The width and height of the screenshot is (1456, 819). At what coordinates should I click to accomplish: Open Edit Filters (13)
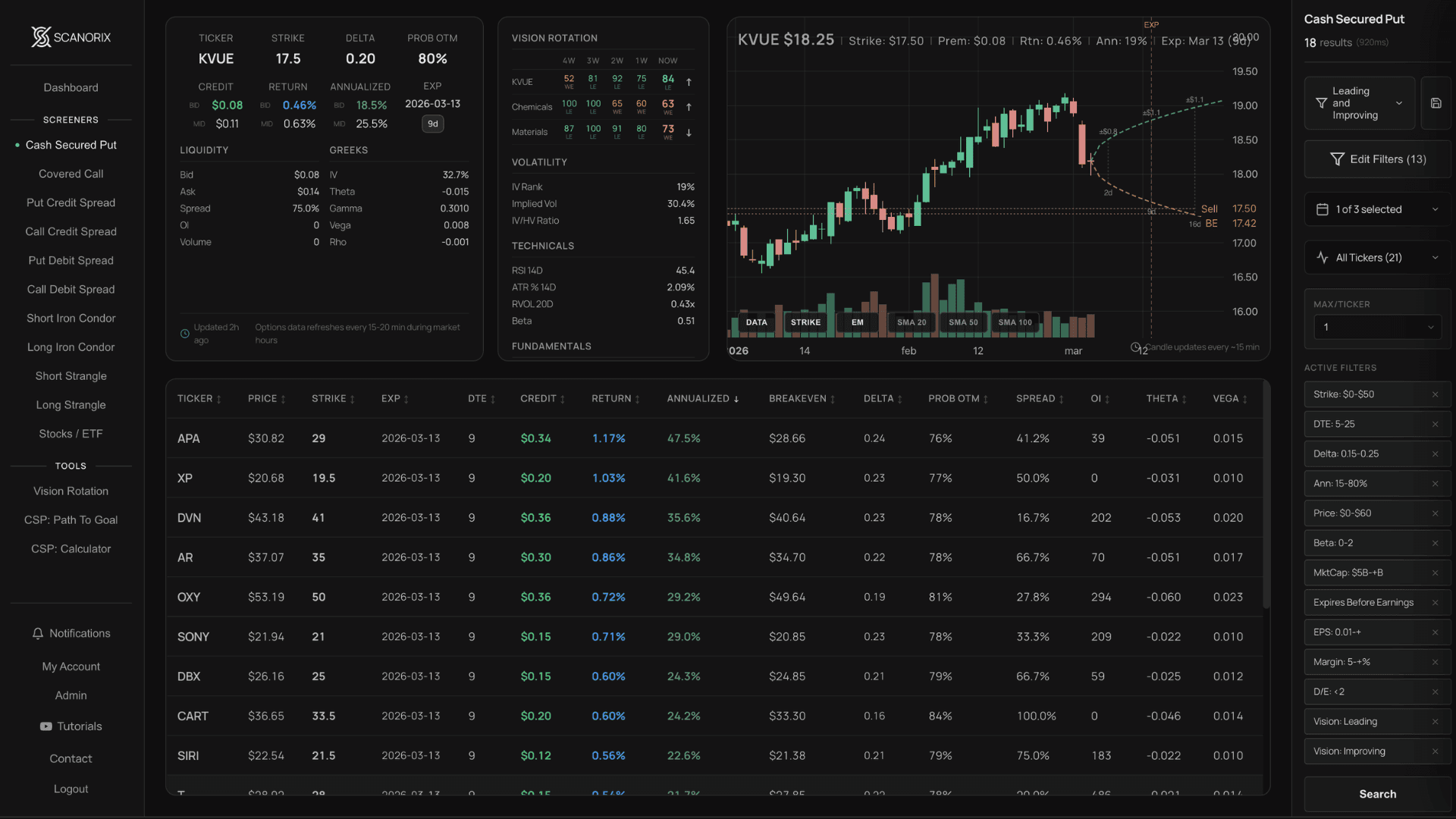[x=1377, y=158]
